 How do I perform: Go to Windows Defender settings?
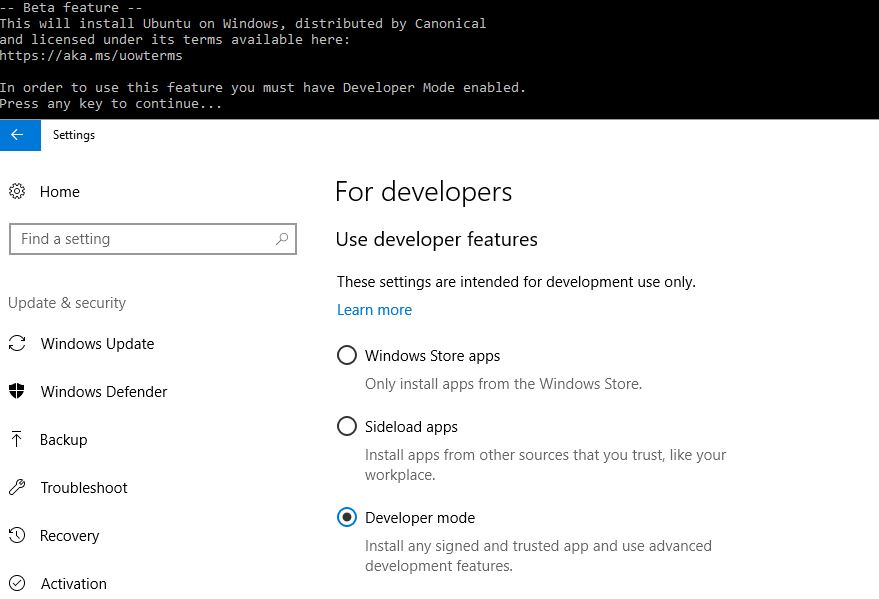[x=104, y=392]
